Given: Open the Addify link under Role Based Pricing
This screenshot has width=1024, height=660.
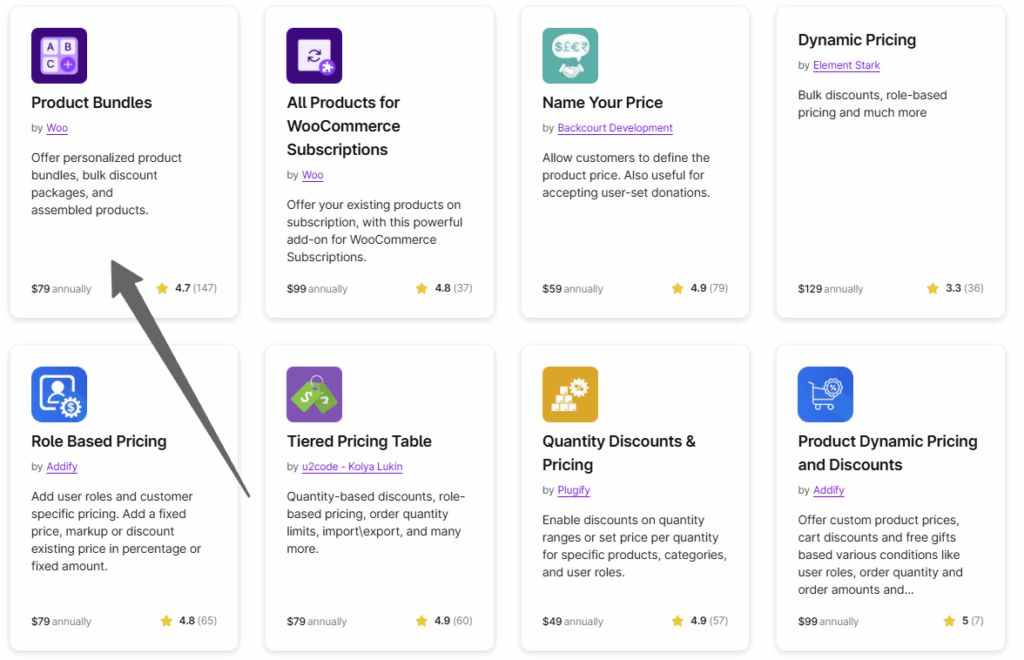Looking at the screenshot, I should click(62, 467).
